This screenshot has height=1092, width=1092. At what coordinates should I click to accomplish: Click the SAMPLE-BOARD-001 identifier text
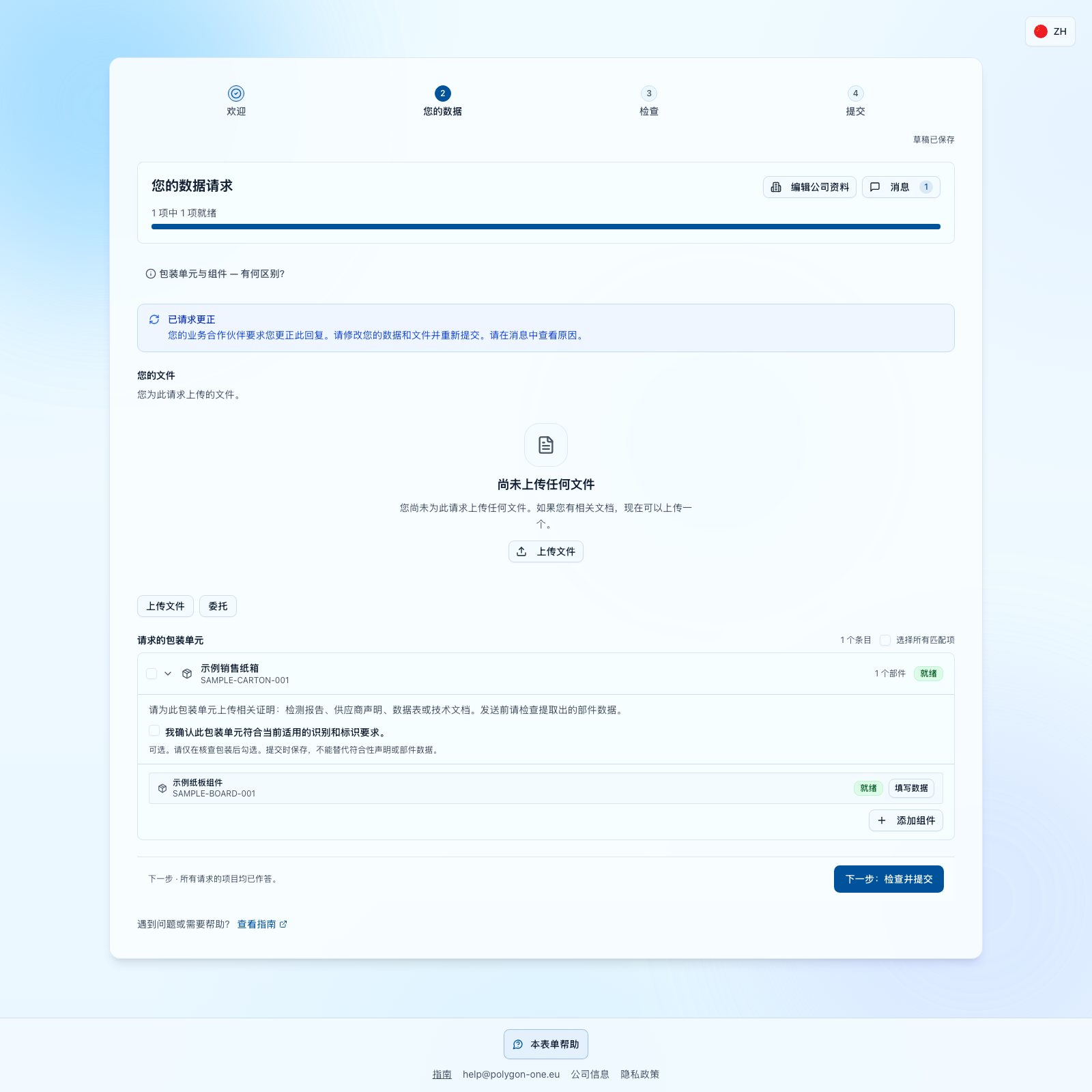click(x=214, y=794)
